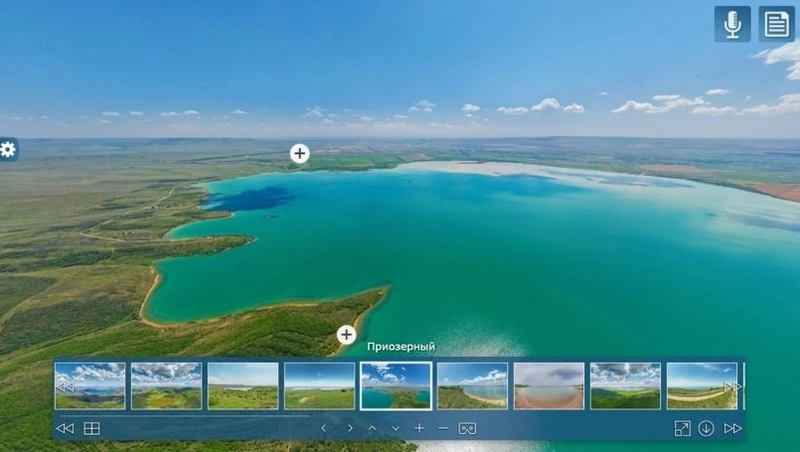Toggle fullscreen view
This screenshot has height=452, width=800.
tap(682, 429)
